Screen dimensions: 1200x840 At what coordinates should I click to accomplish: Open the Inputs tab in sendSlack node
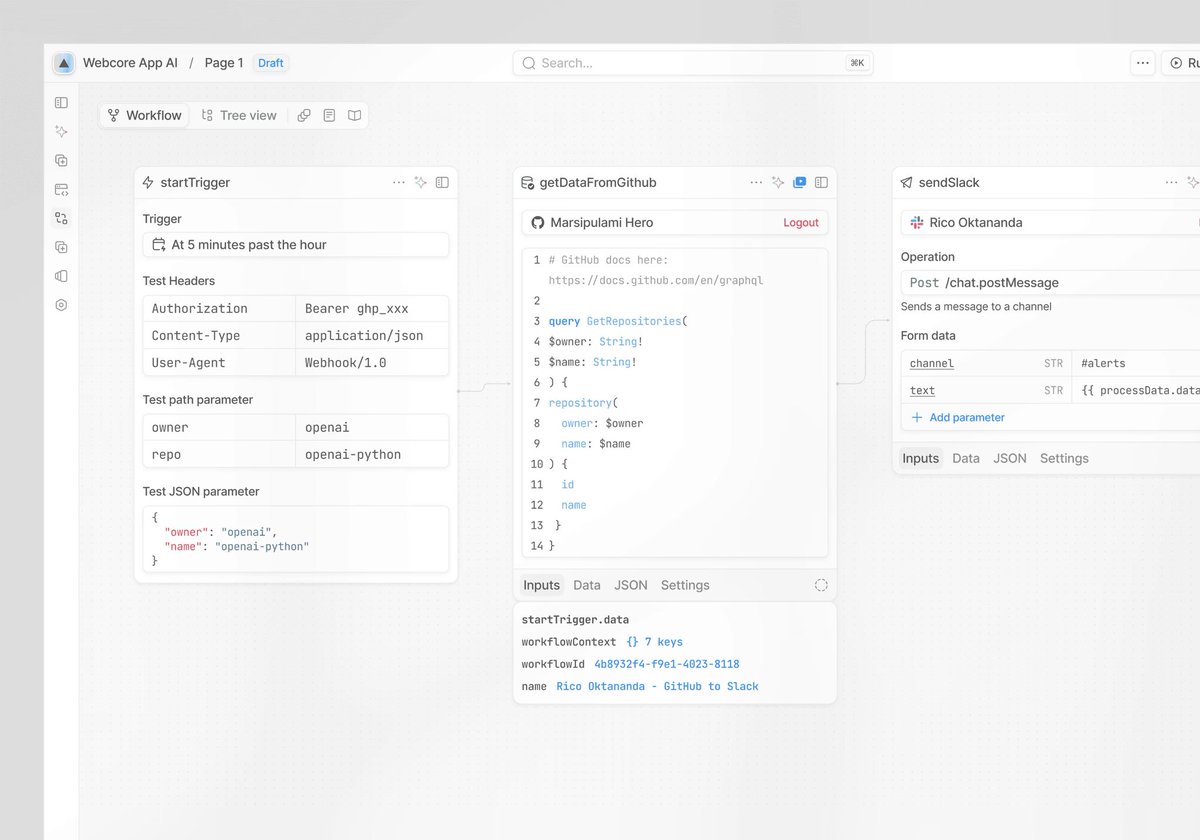920,458
